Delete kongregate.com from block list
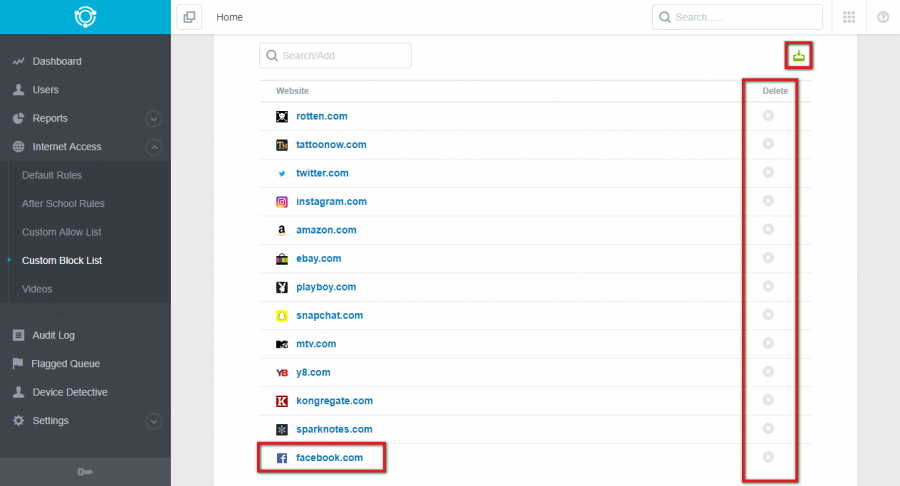 [x=768, y=400]
